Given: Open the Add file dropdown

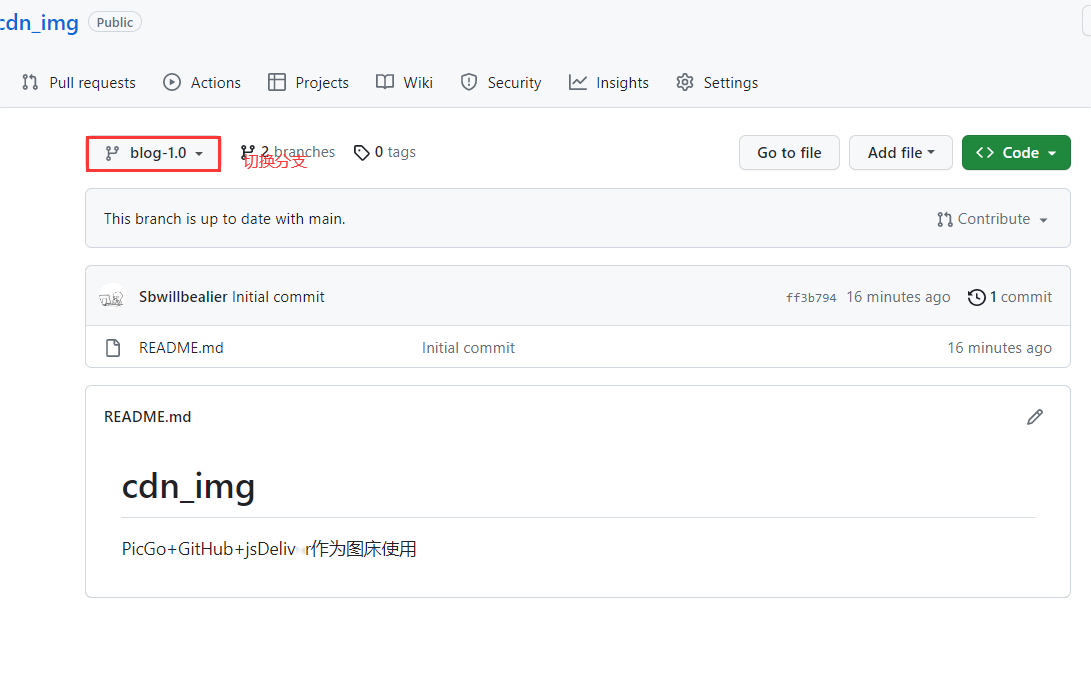Looking at the screenshot, I should 900,152.
